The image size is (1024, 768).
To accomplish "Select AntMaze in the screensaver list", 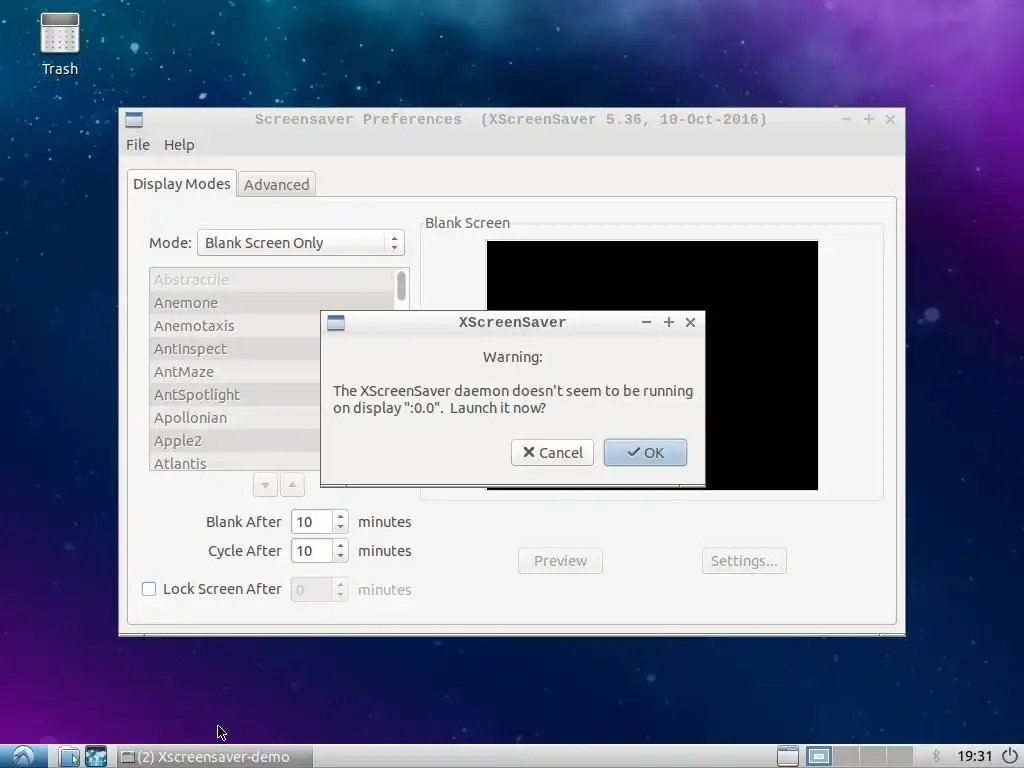I will point(235,372).
